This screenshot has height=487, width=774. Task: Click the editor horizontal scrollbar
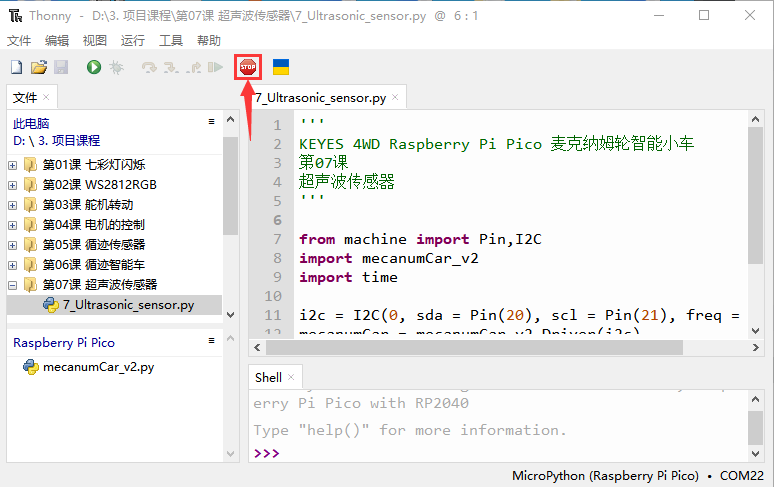point(474,347)
